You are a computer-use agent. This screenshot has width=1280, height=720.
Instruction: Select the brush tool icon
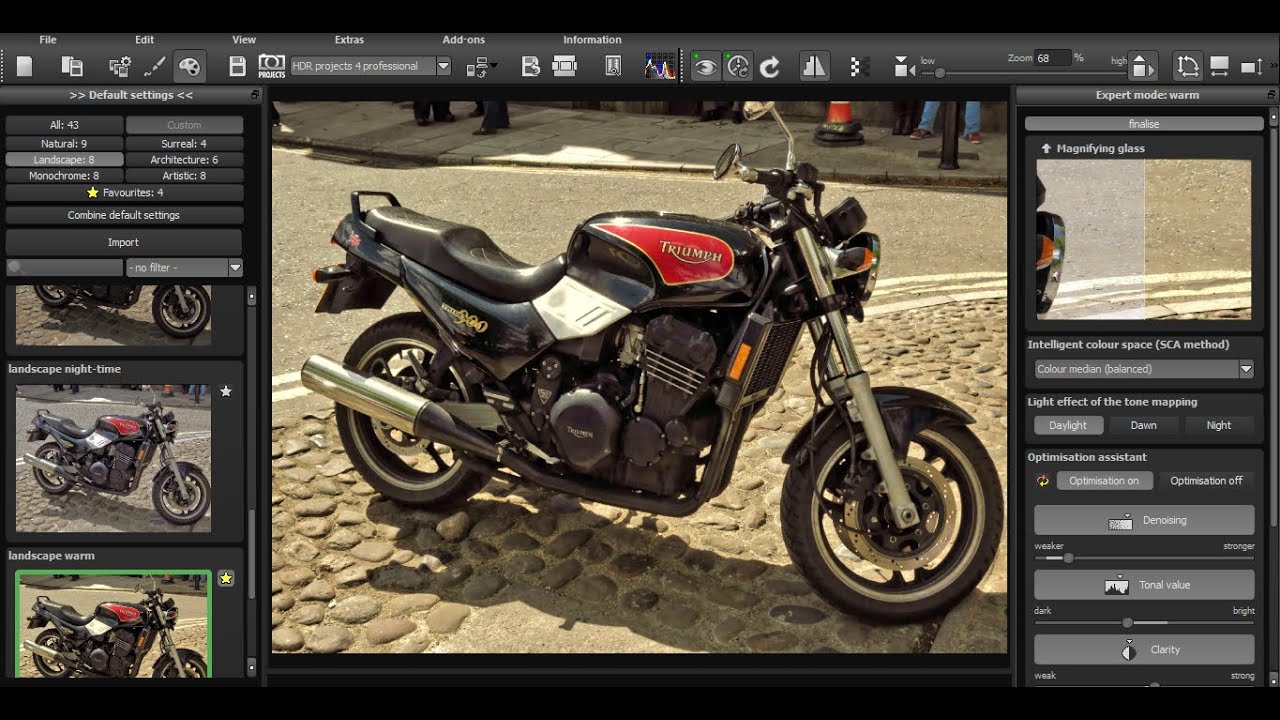[x=155, y=67]
